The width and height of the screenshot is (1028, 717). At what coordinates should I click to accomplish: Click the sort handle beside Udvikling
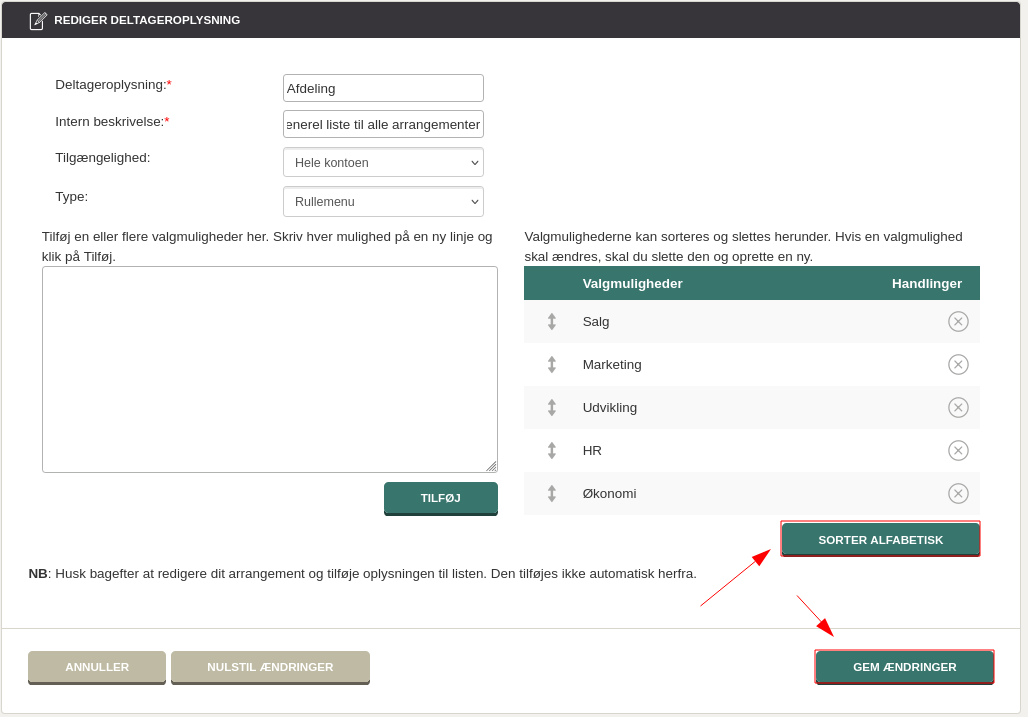(x=551, y=408)
